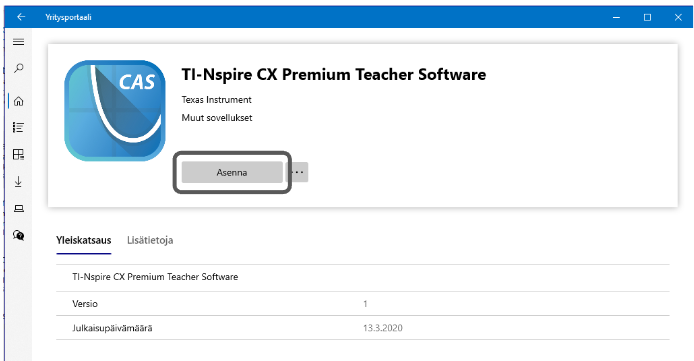Open search with the magnifier icon
Viewport: 694px width, 361px height.
pyautogui.click(x=19, y=69)
